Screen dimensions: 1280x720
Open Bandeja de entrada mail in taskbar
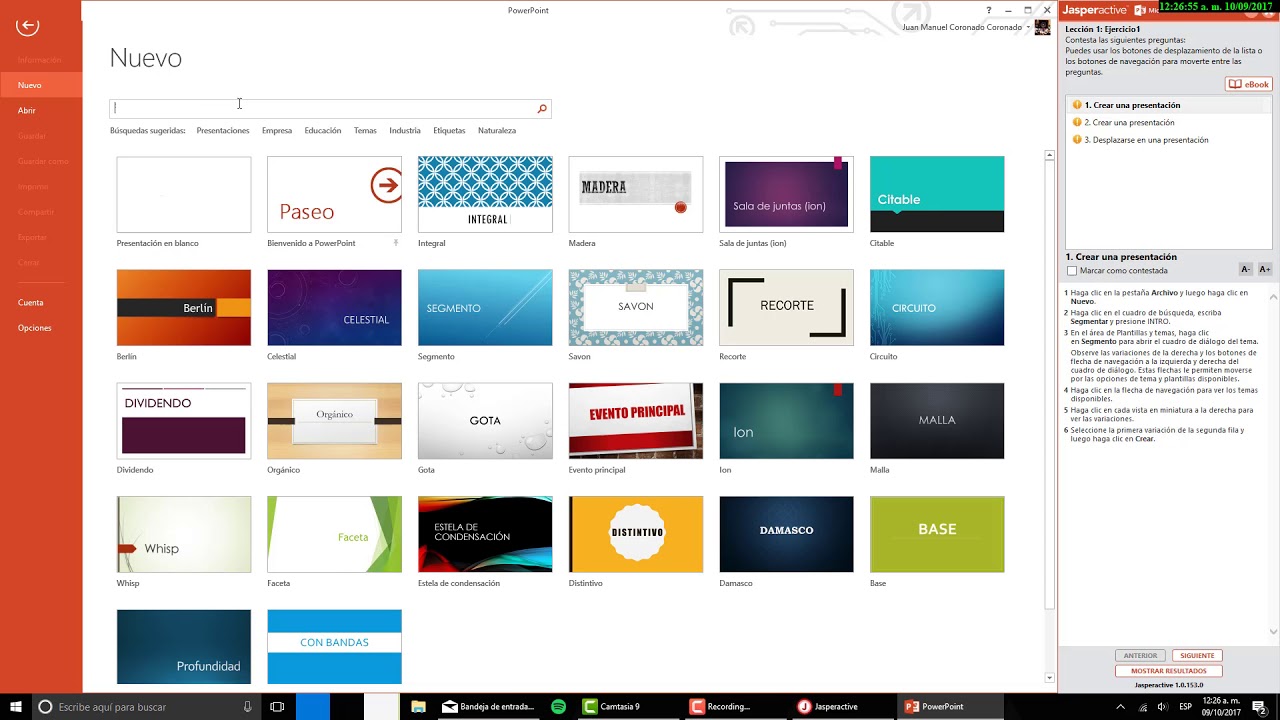click(x=489, y=707)
